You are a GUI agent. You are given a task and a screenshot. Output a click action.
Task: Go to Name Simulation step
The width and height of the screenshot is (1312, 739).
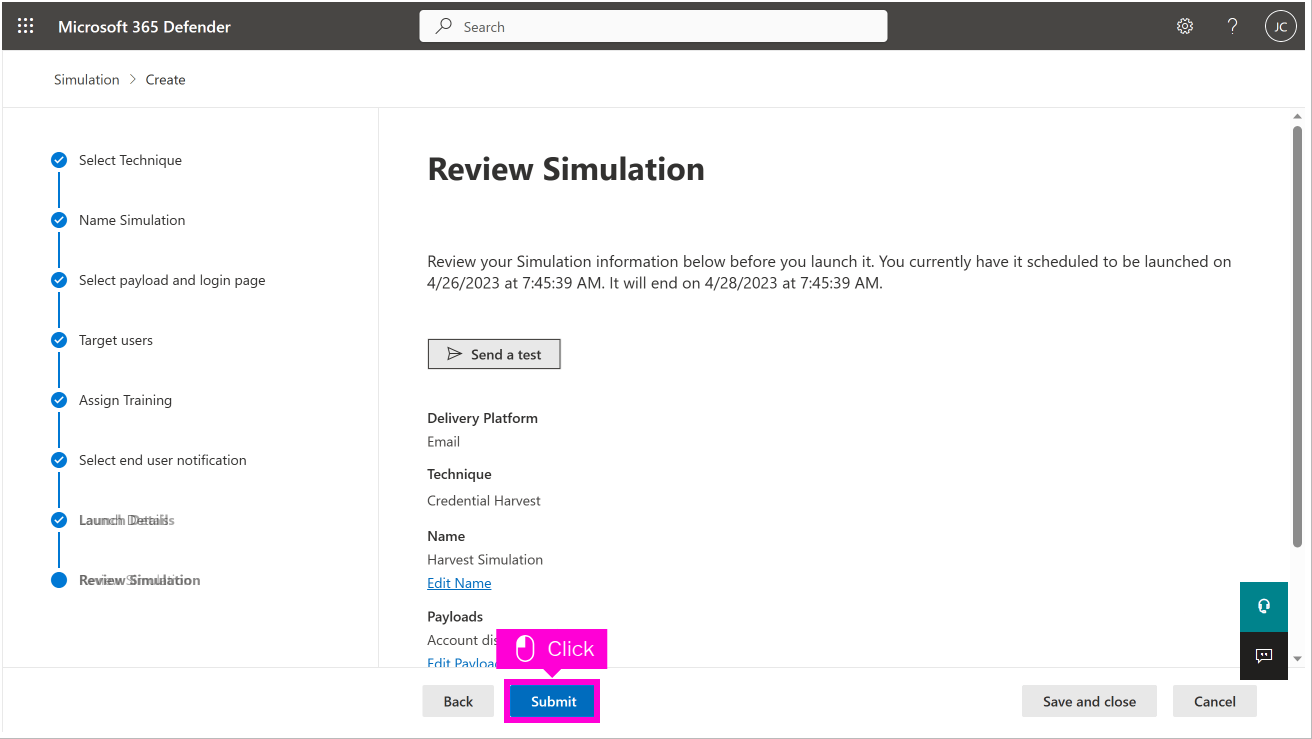coord(132,220)
